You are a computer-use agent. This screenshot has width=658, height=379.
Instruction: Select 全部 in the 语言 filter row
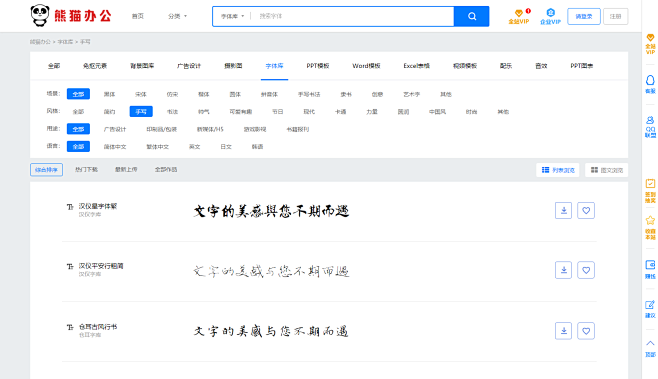click(78, 146)
